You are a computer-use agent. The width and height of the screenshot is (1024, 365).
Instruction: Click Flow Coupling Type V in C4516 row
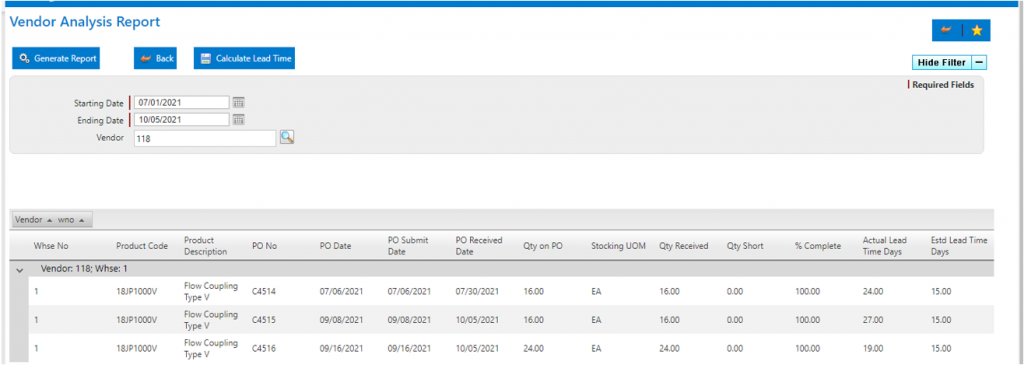coord(211,349)
